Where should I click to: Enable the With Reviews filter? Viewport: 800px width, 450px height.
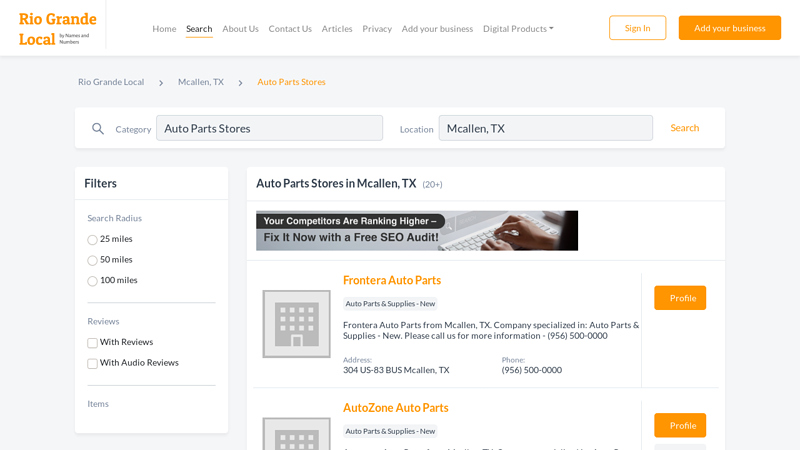pyautogui.click(x=92, y=343)
